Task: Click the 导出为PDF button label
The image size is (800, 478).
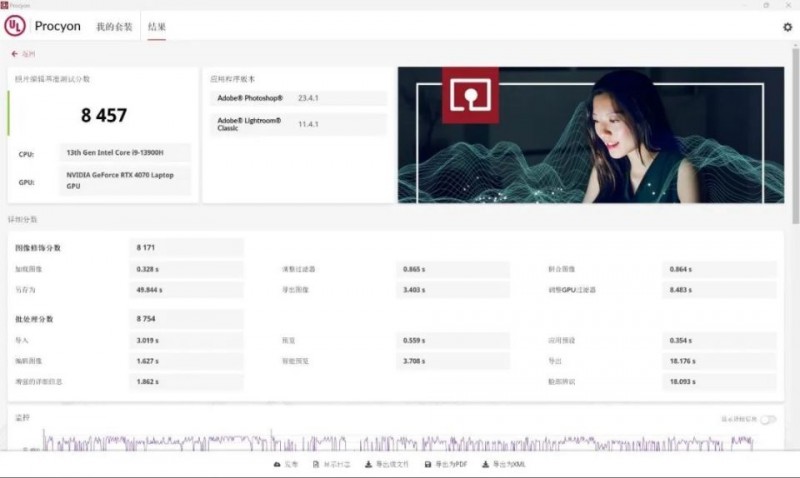Action: pos(451,465)
